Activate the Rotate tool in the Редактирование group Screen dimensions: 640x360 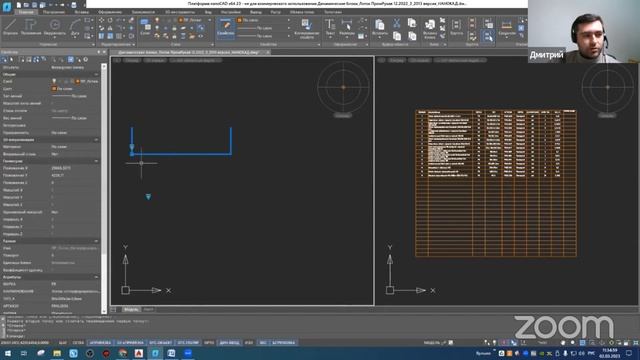[x=110, y=20]
